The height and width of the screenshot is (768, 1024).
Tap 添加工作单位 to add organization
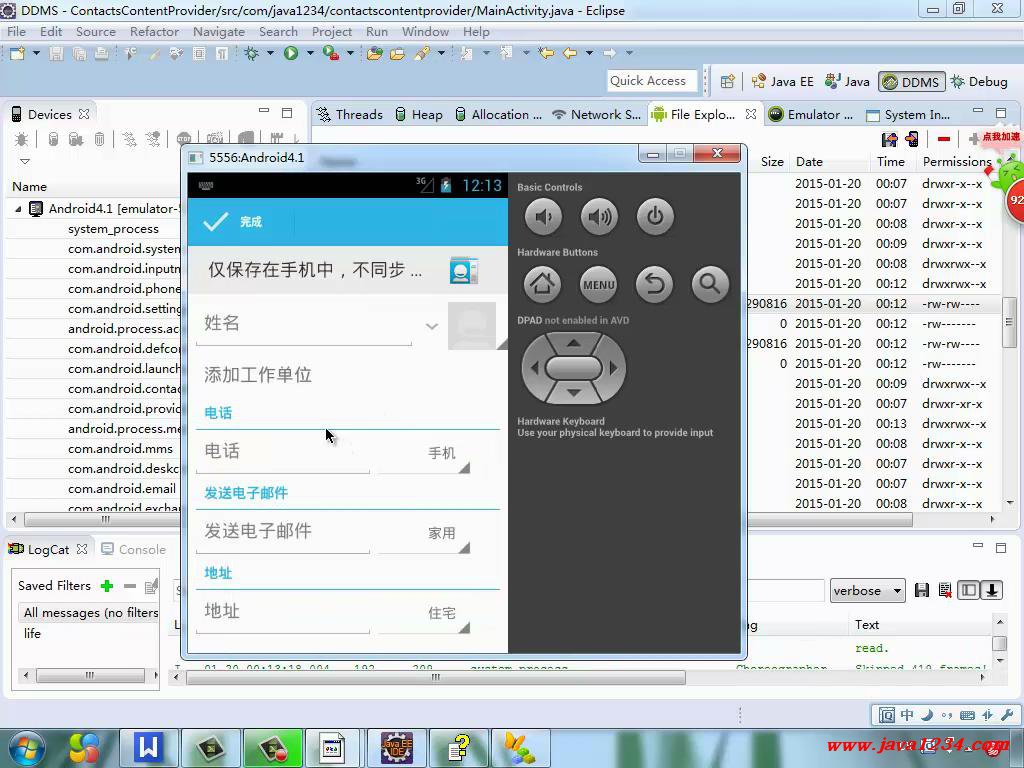pos(258,375)
